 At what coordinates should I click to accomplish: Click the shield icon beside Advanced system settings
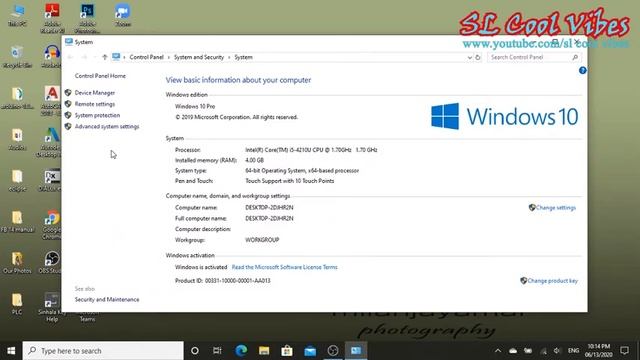(x=68, y=127)
